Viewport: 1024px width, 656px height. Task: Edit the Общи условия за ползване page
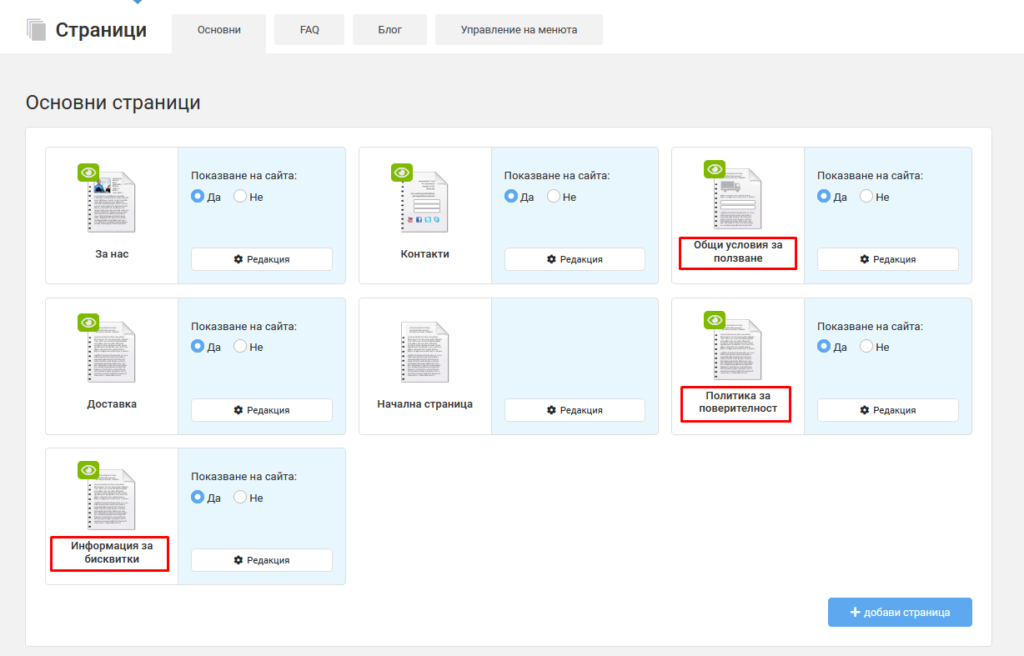pos(888,259)
